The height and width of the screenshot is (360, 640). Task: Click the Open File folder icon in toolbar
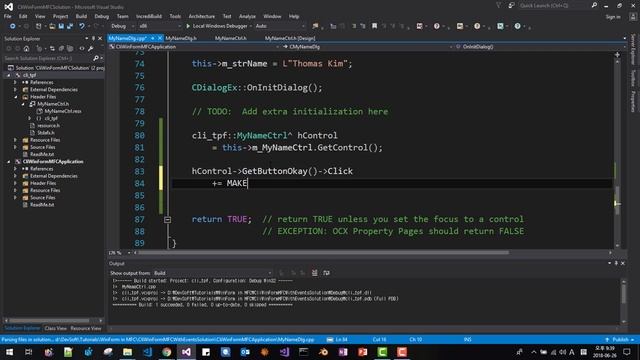pos(52,26)
